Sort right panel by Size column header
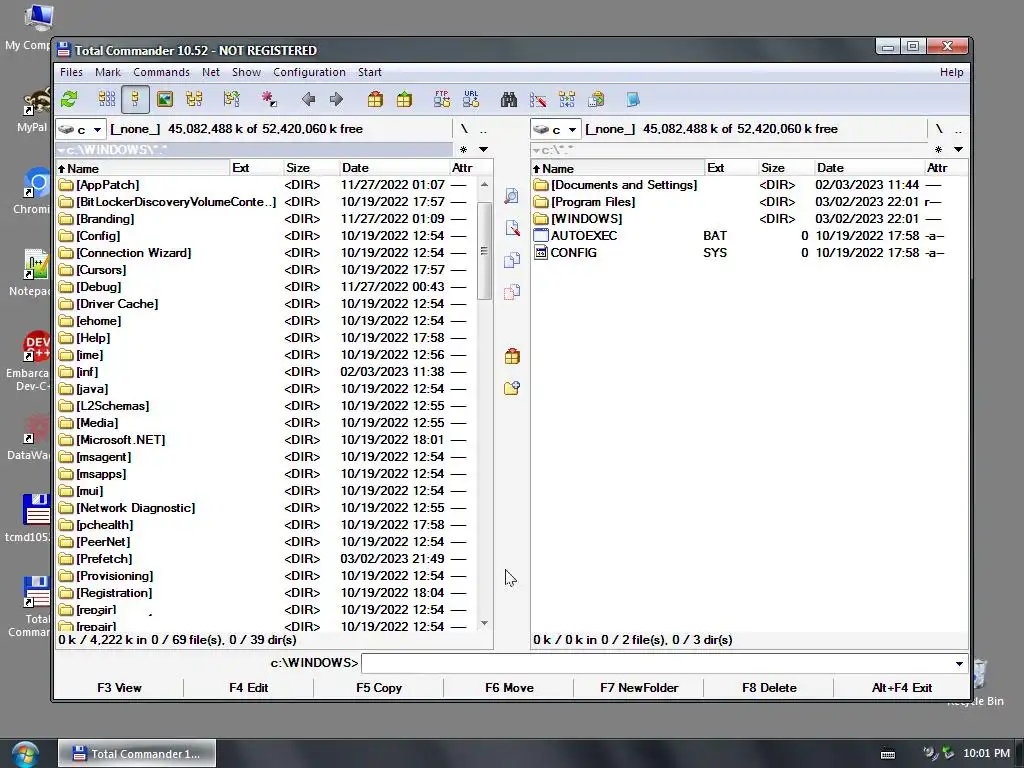Viewport: 1024px width, 768px height. click(786, 168)
